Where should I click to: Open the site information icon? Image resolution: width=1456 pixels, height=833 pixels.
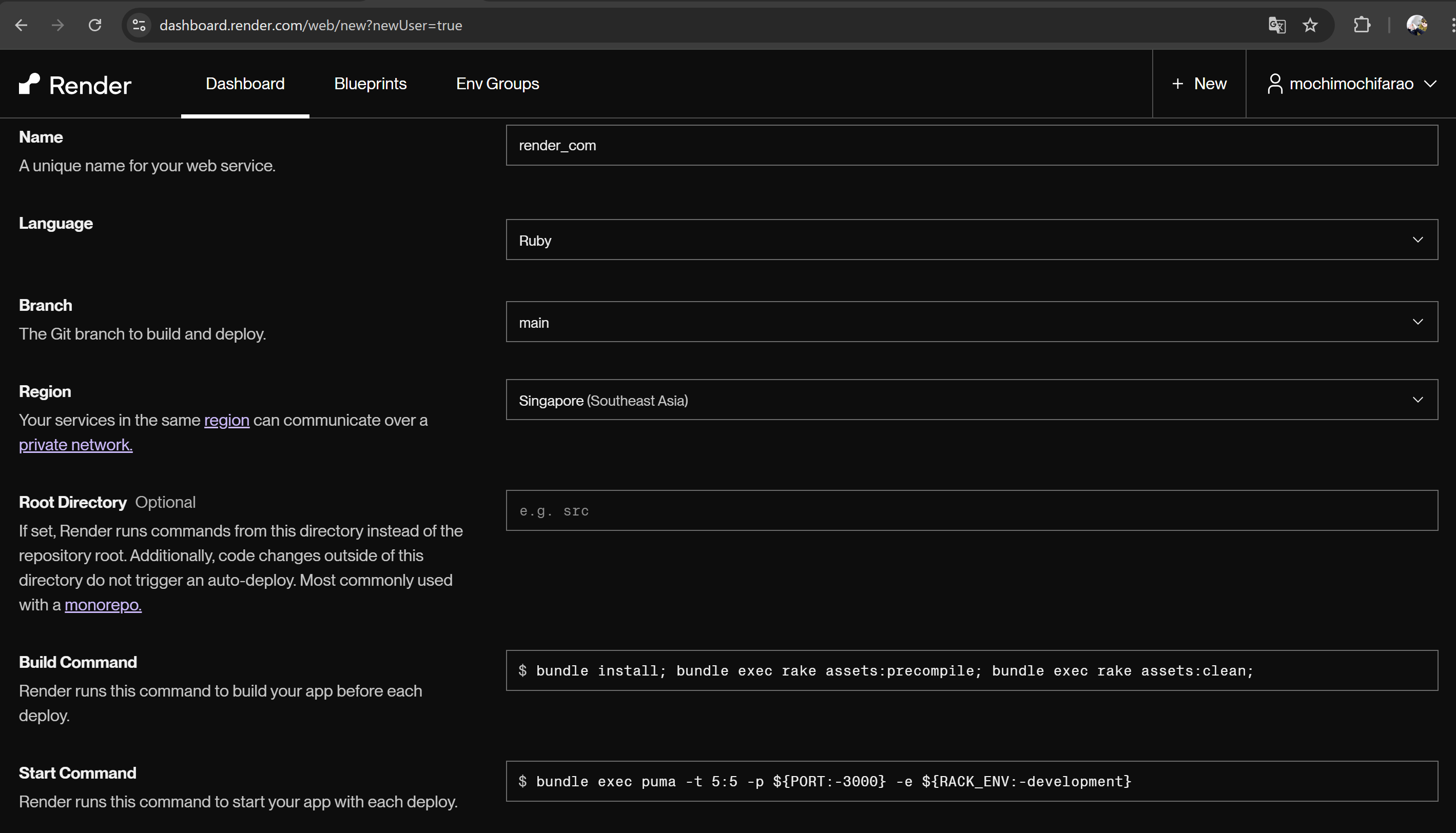138,25
